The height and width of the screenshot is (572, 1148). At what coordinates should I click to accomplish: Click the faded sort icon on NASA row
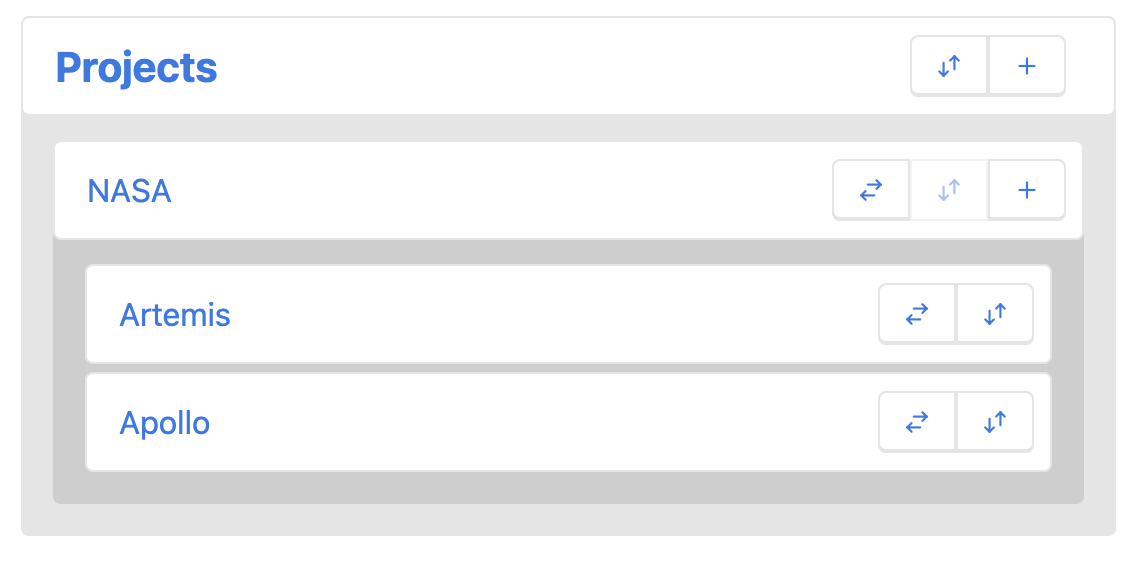pyautogui.click(x=949, y=190)
